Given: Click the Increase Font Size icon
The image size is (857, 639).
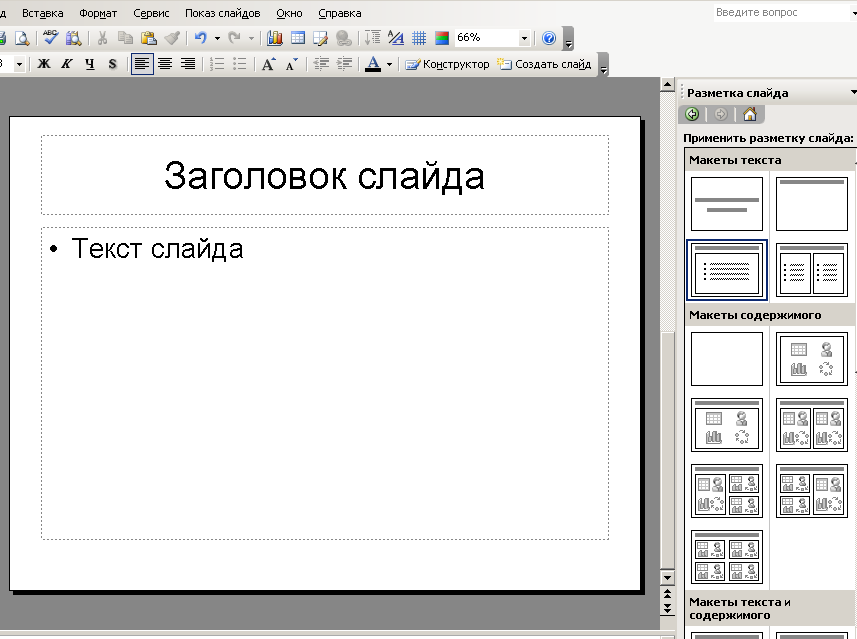Looking at the screenshot, I should [268, 64].
